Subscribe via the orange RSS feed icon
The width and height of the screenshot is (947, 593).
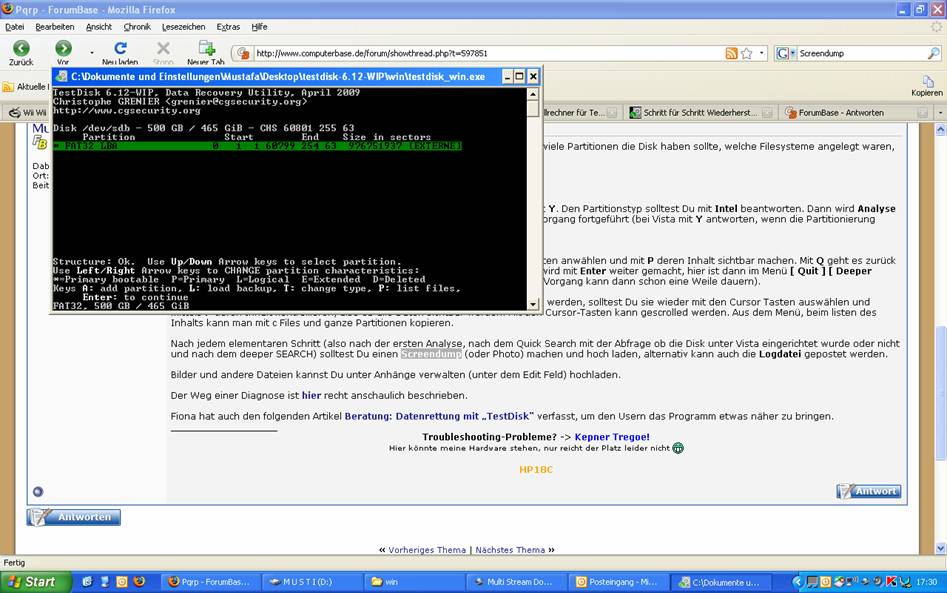click(731, 53)
